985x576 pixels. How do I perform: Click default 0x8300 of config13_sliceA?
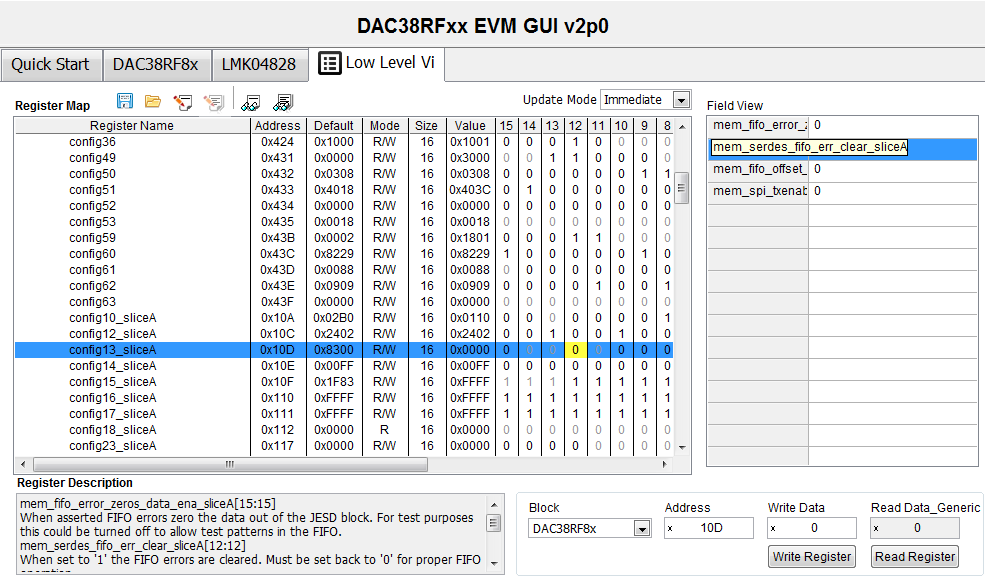(x=334, y=350)
